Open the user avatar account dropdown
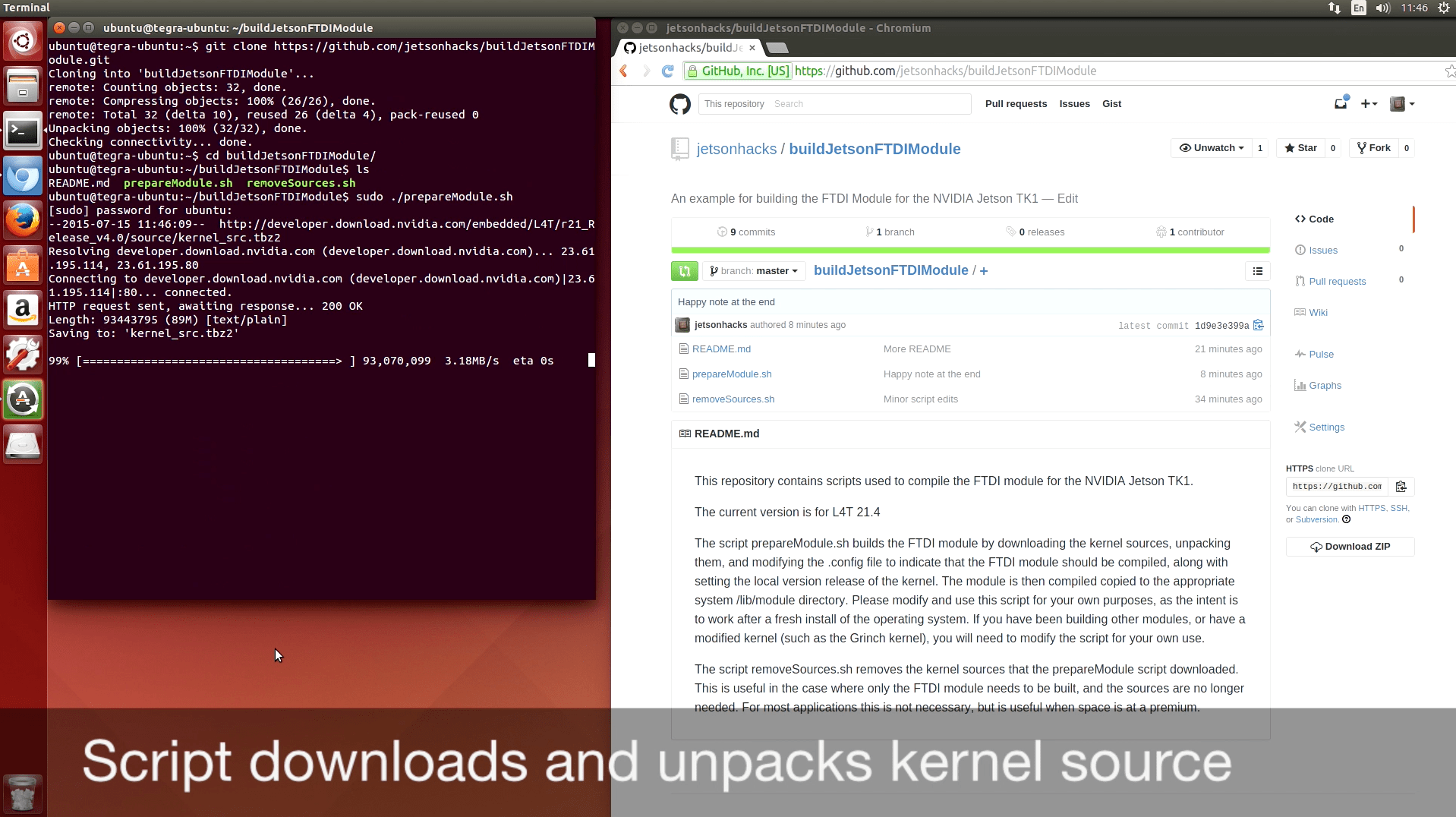This screenshot has width=1456, height=817. pos(1402,104)
